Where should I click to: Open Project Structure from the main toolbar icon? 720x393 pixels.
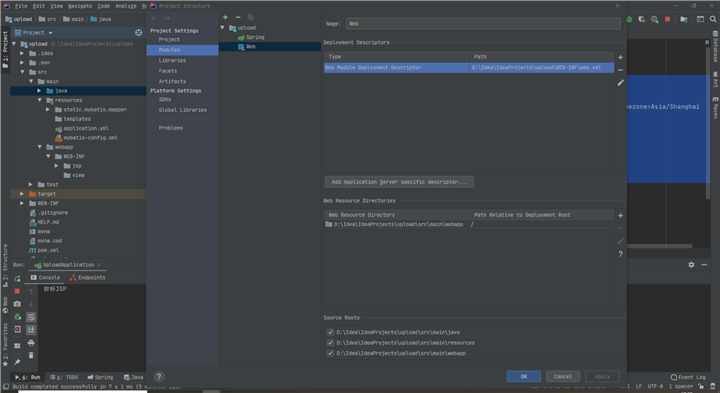point(684,19)
